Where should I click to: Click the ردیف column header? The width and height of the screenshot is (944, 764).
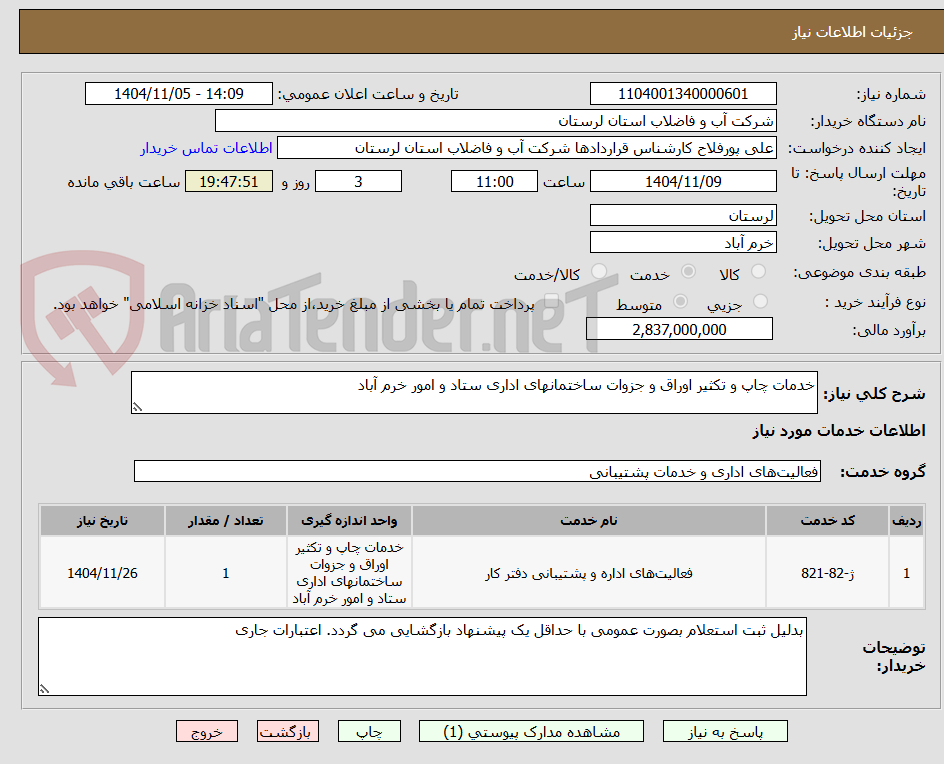(906, 521)
